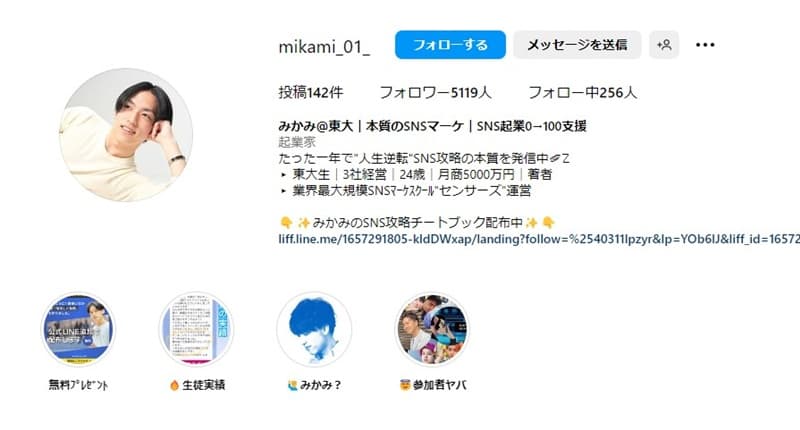Open the liff.line.me bio link
Image resolution: width=800 pixels, height=430 pixels.
tap(539, 239)
